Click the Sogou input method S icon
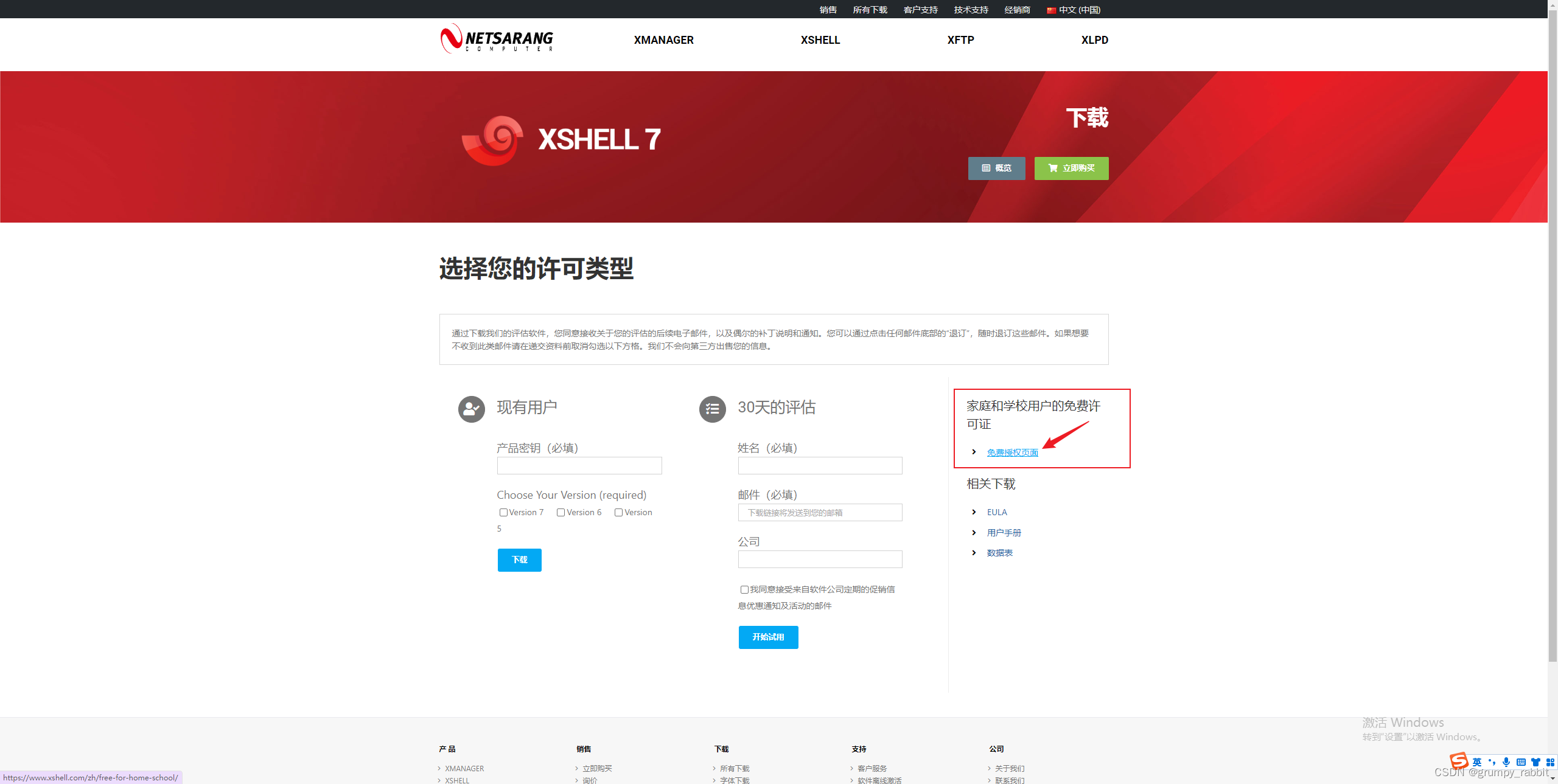 (x=1459, y=761)
